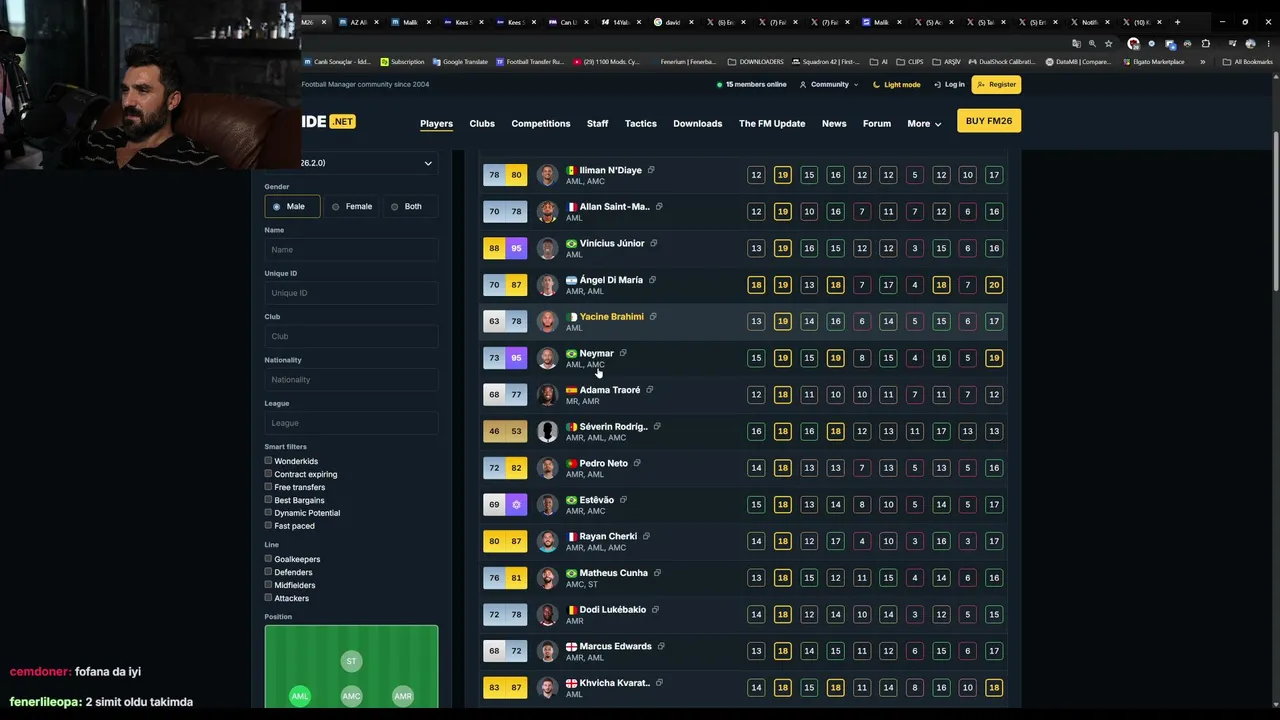Open a new browser tab
The height and width of the screenshot is (720, 1280).
pos(1177,22)
